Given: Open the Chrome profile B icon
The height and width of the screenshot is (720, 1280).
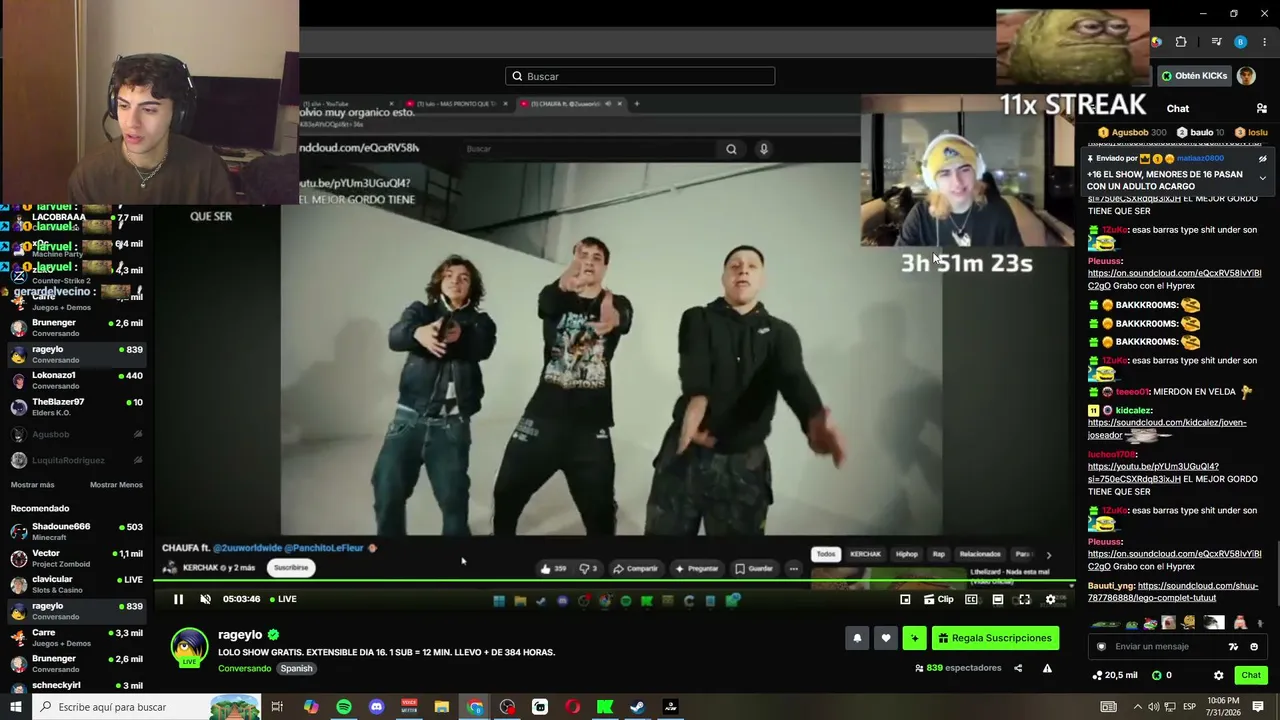Looking at the screenshot, I should (1240, 42).
